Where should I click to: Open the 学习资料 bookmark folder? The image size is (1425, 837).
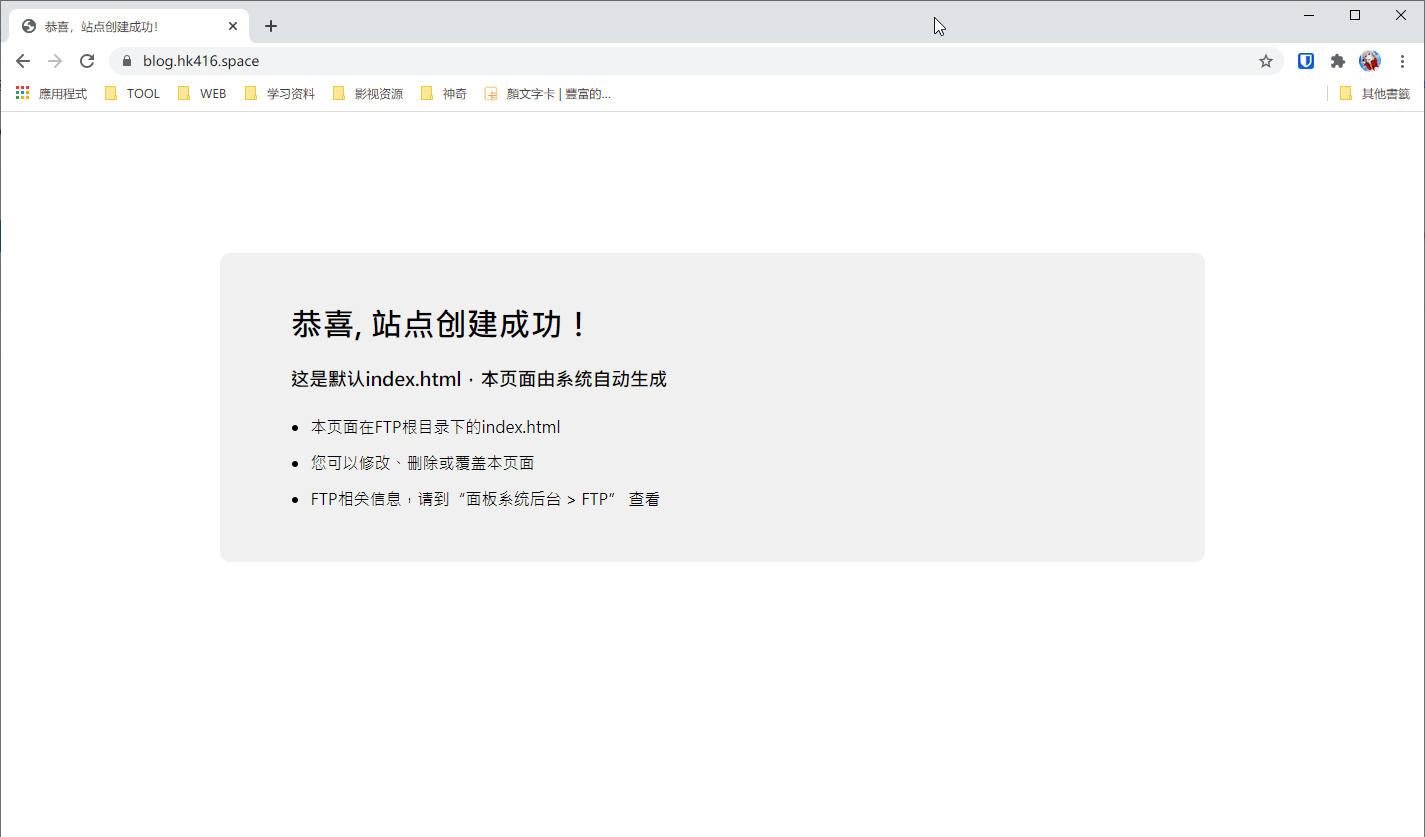(x=279, y=93)
